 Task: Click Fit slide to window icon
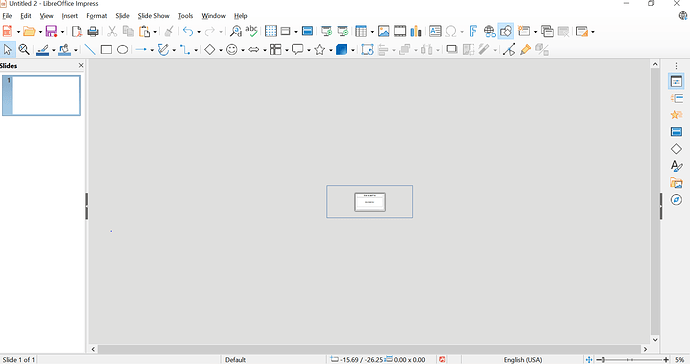(x=589, y=360)
